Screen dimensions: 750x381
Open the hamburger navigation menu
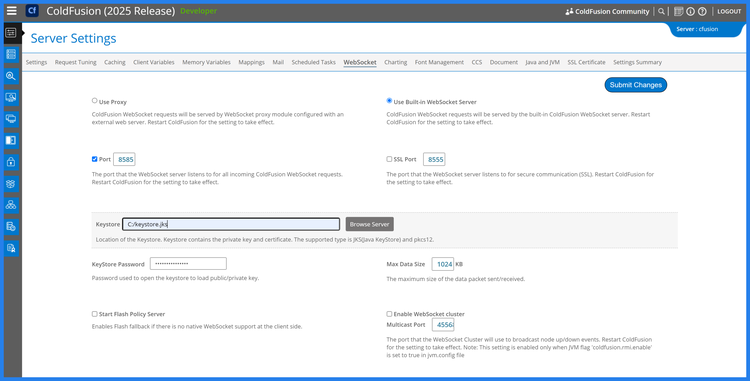point(11,11)
